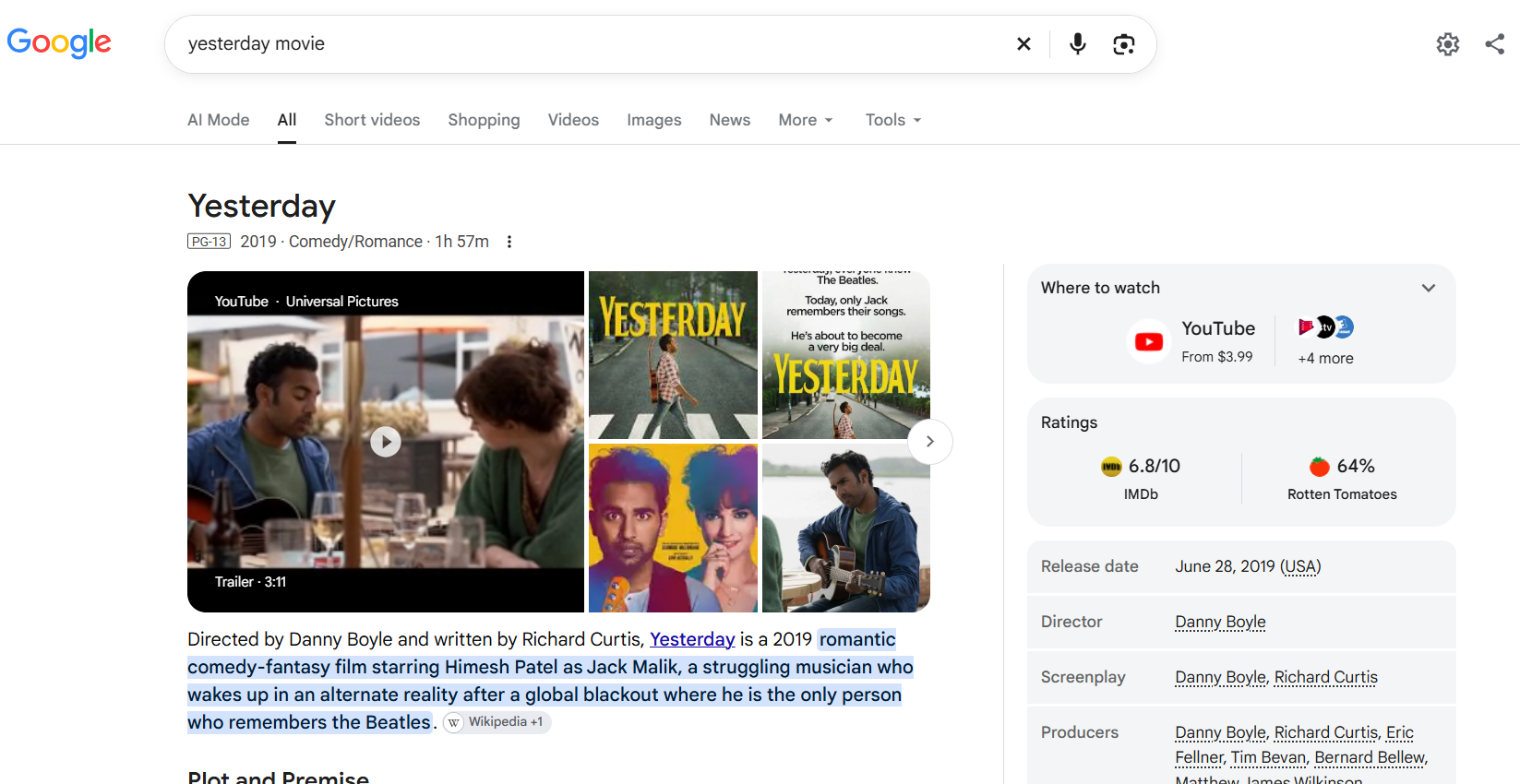The height and width of the screenshot is (784, 1520).
Task: Show next images with the carousel arrow
Action: coord(930,442)
